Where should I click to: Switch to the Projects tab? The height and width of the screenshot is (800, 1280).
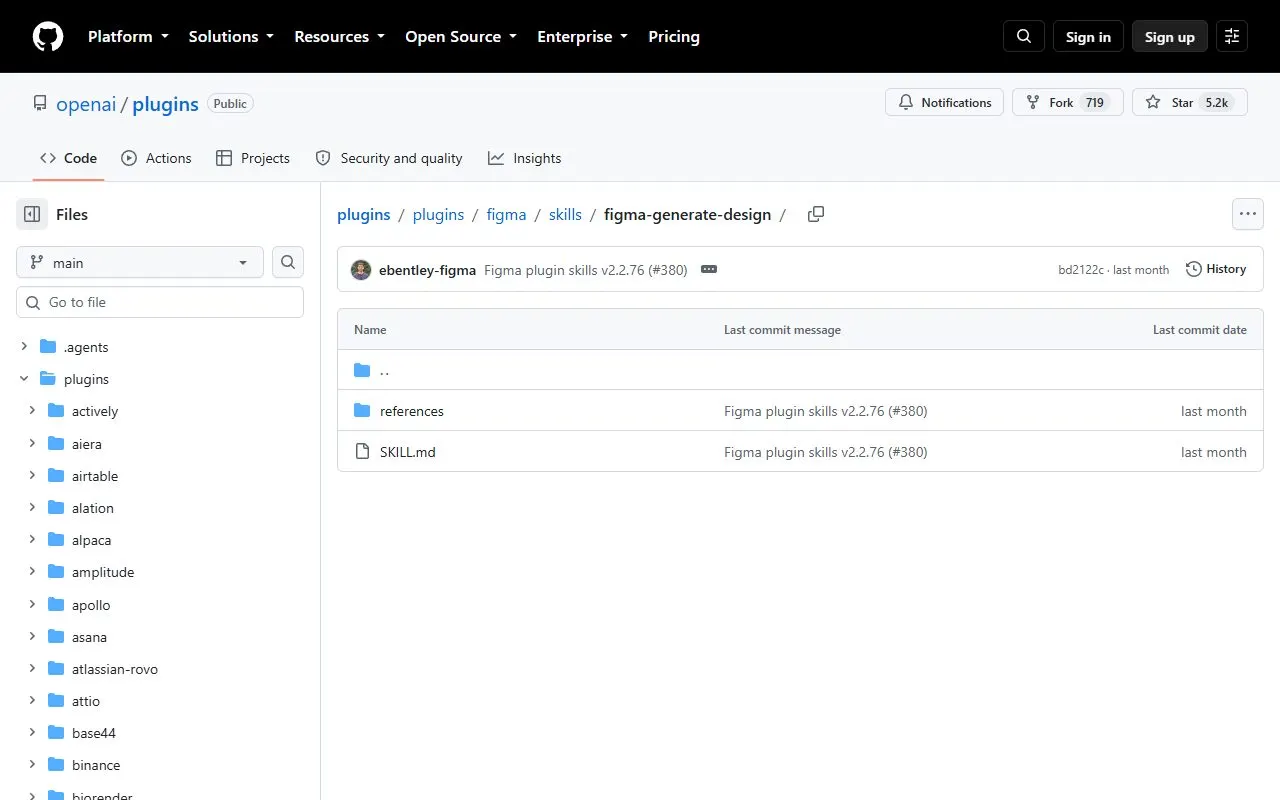coord(253,158)
